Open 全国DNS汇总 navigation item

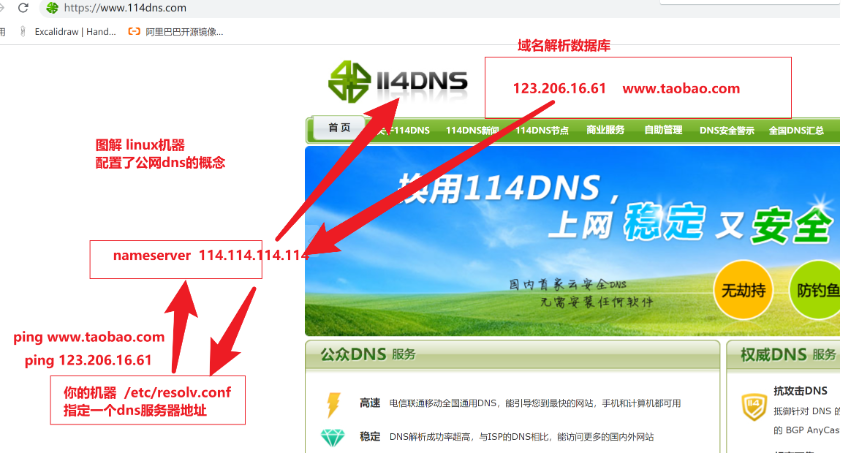pyautogui.click(x=796, y=130)
